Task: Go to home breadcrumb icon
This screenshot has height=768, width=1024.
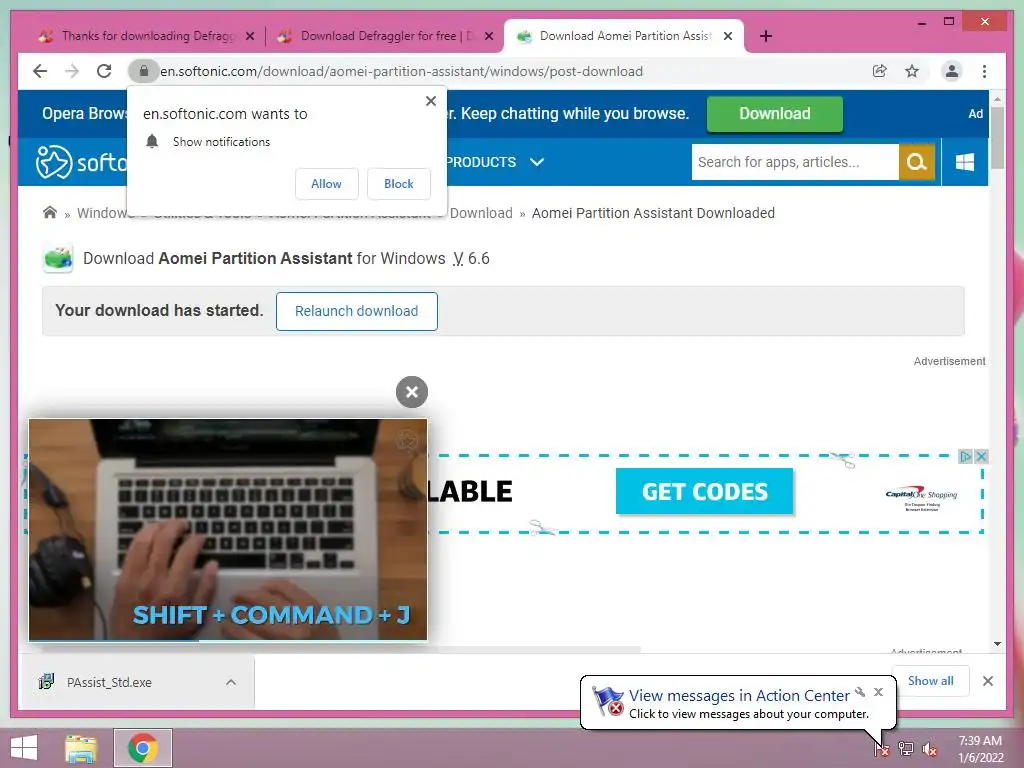Action: point(50,212)
